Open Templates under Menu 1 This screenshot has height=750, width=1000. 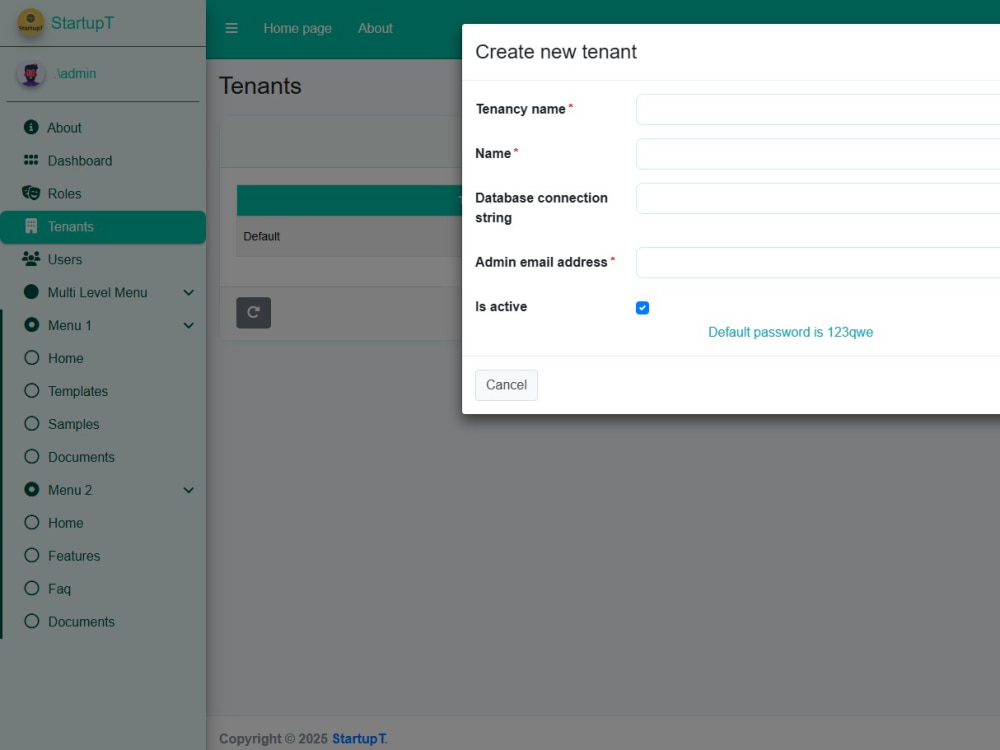coord(103,391)
